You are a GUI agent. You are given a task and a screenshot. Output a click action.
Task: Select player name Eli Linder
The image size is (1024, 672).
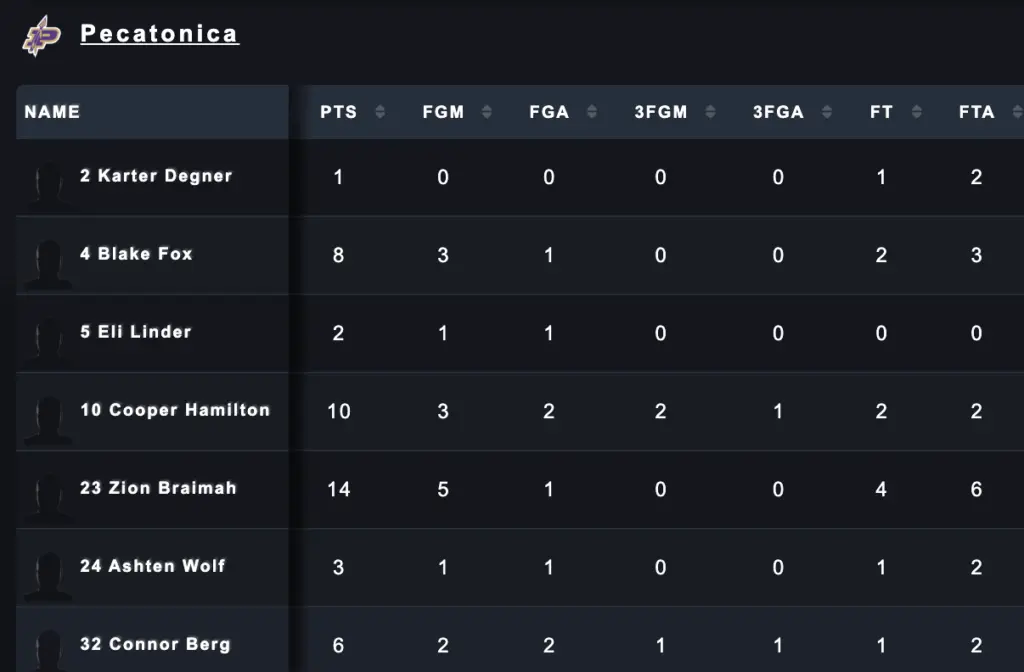135,332
